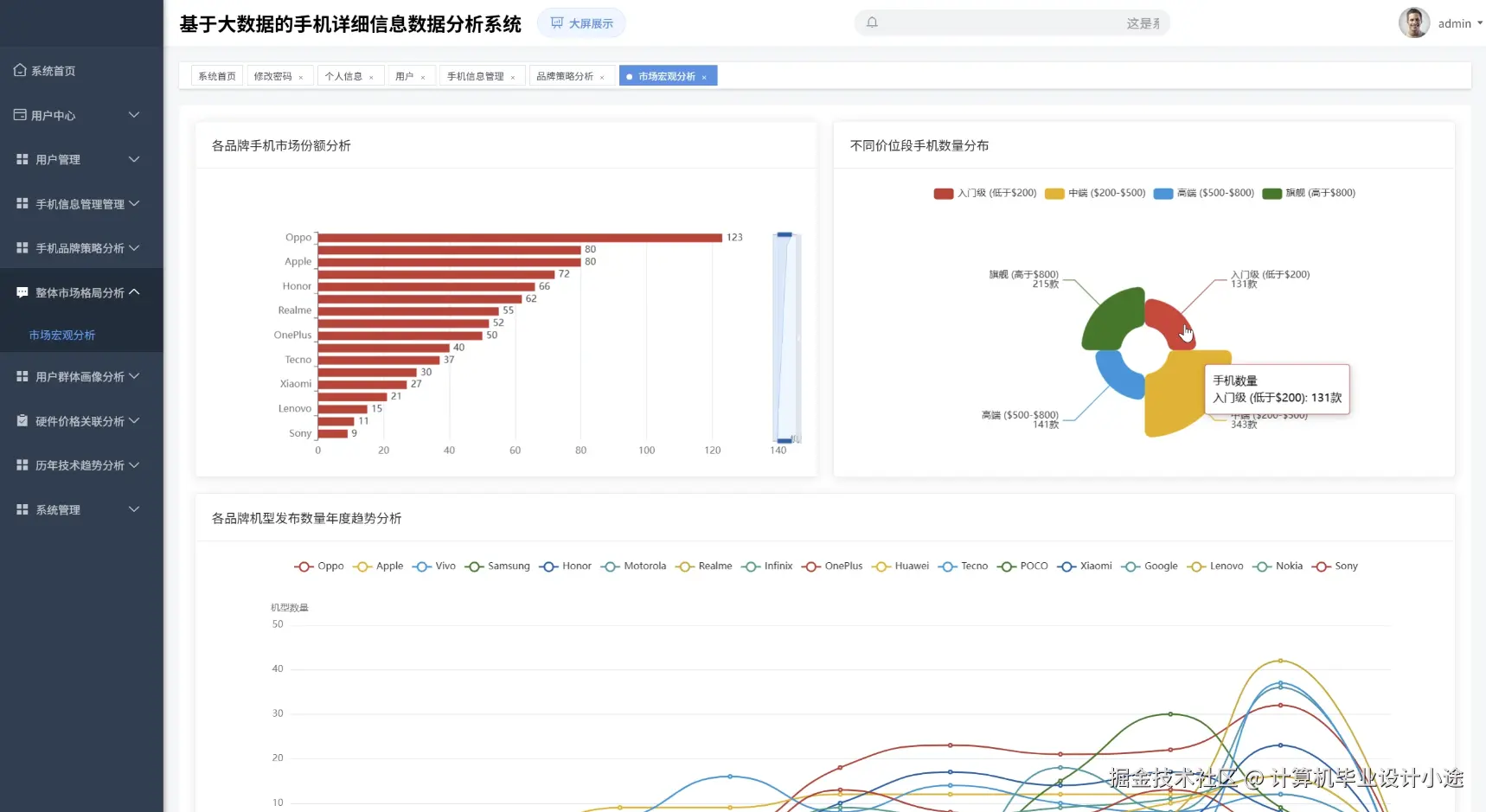Click the grid icon beside 手机信息管理管理
The image size is (1486, 812).
pos(22,203)
